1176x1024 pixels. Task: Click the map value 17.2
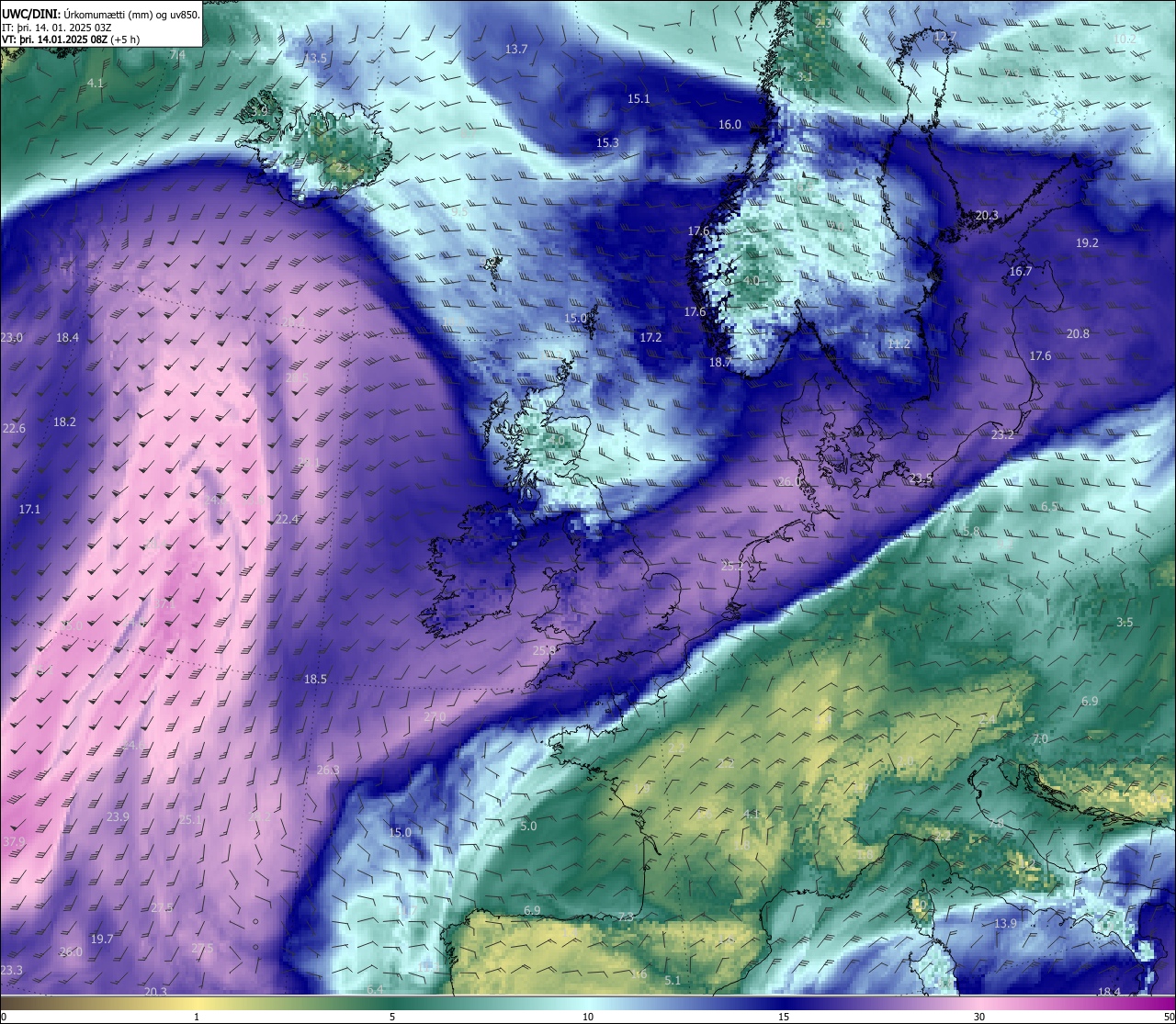[x=650, y=337]
